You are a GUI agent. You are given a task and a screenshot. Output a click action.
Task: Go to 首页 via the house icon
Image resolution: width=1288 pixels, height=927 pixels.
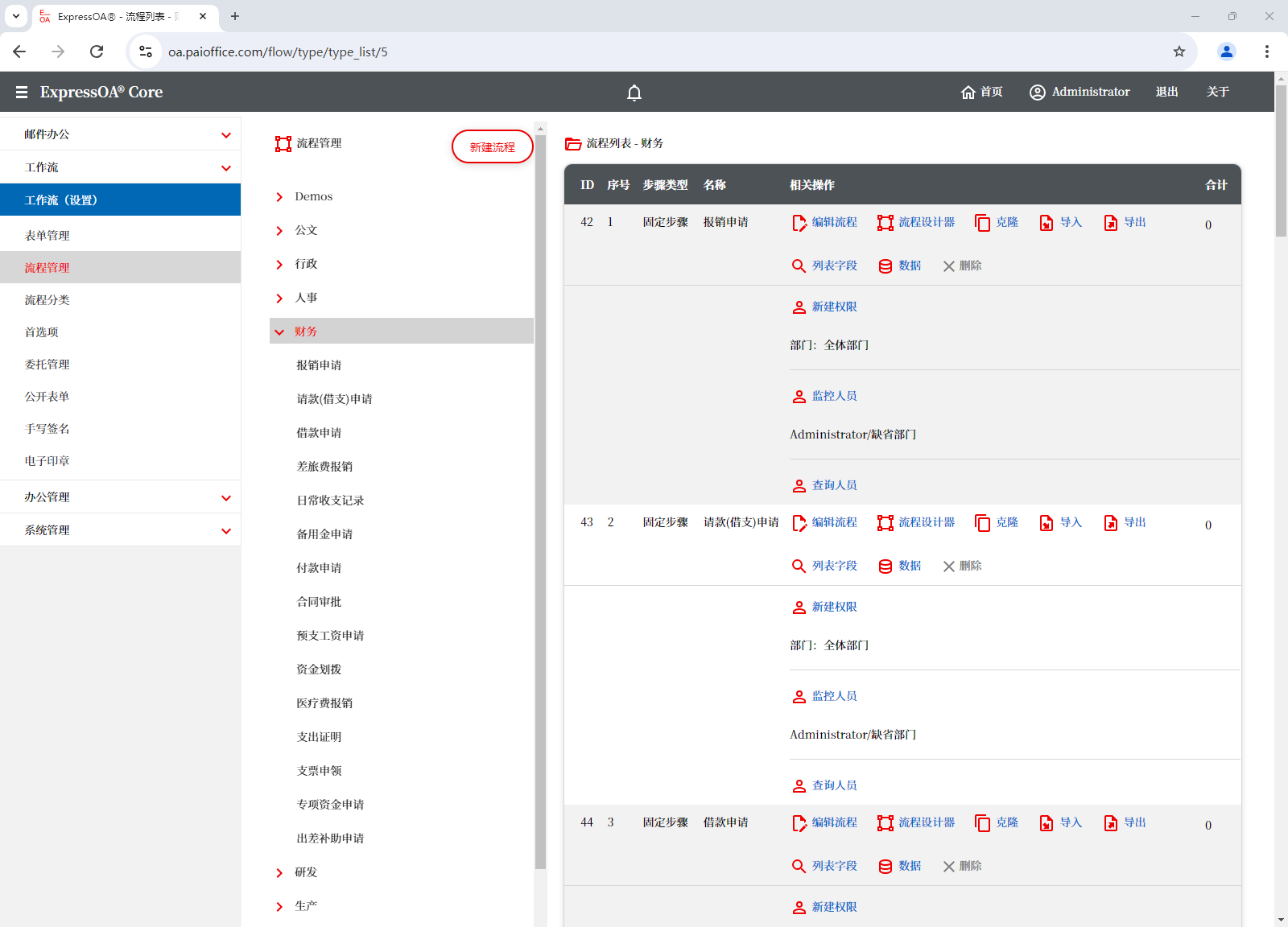click(968, 93)
